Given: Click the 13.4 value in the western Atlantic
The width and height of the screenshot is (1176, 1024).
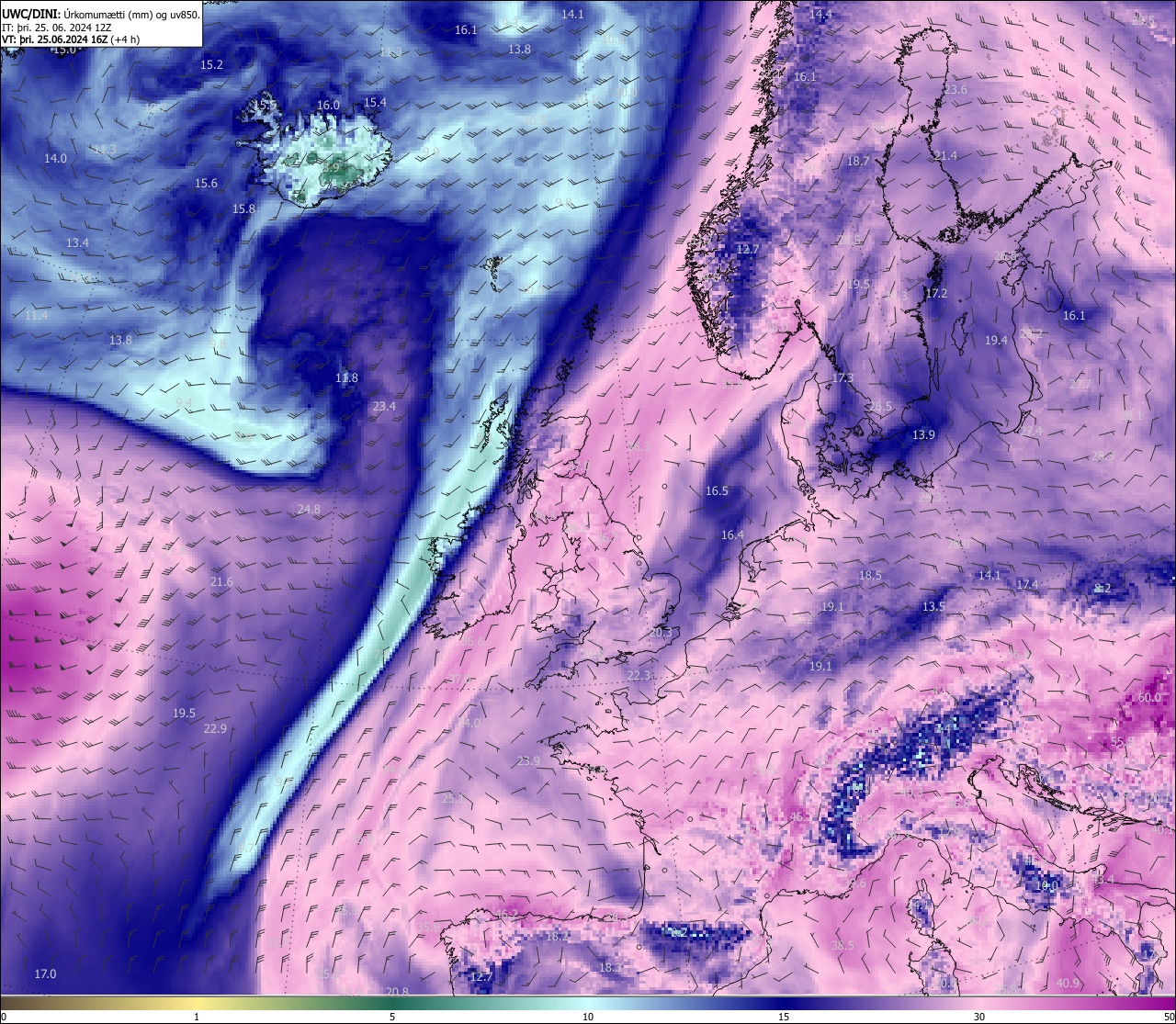Looking at the screenshot, I should click(77, 243).
